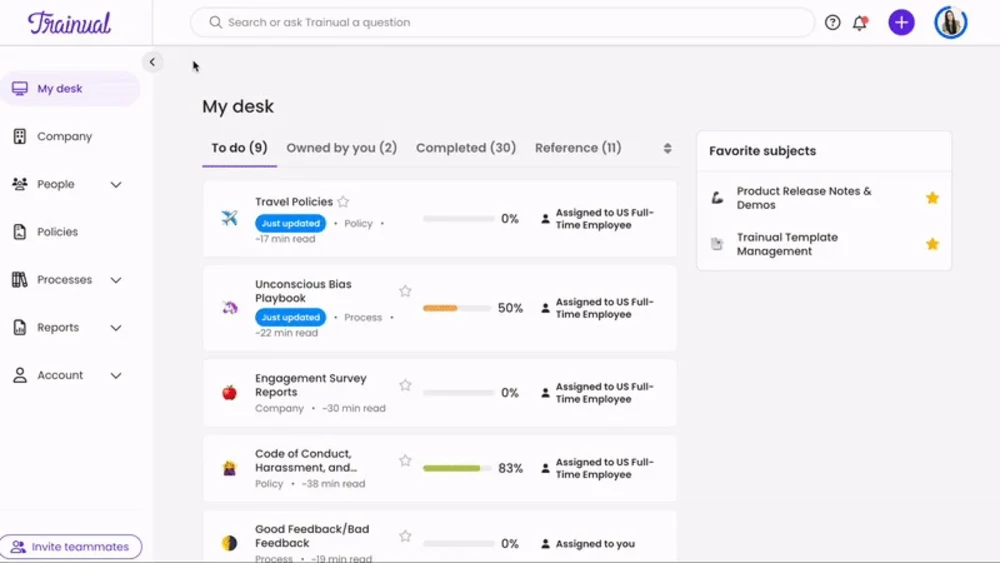Open the notifications bell
This screenshot has width=1000, height=563.
pyautogui.click(x=860, y=23)
